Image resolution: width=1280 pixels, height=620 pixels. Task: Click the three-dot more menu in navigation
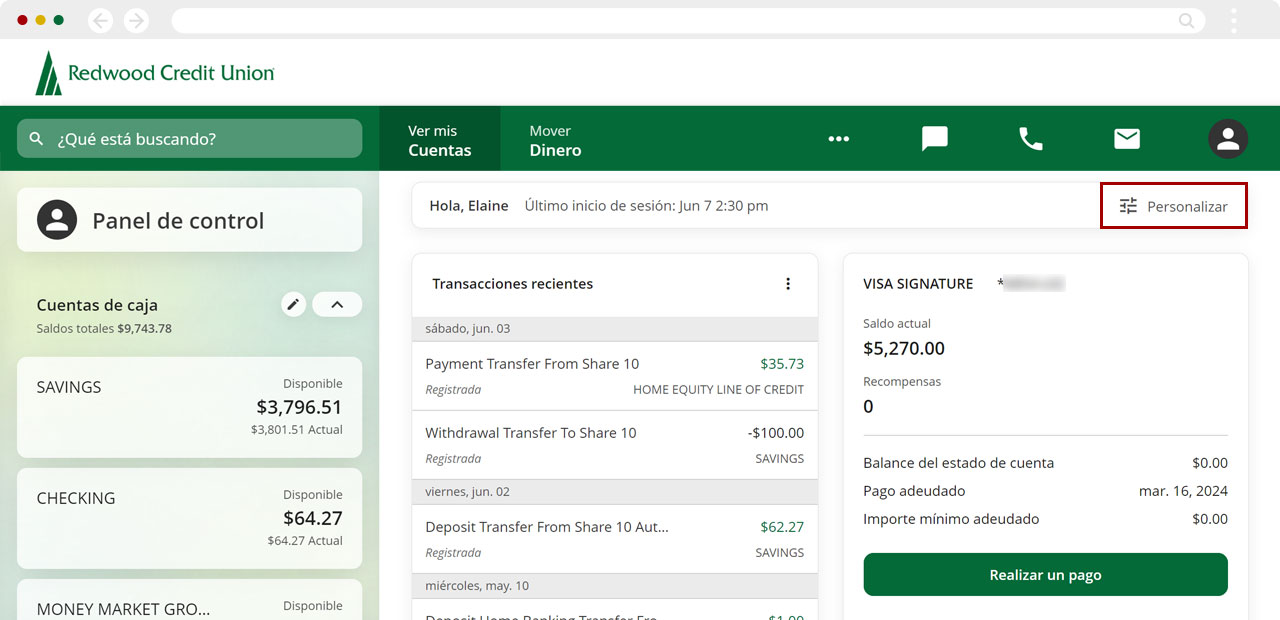(x=838, y=139)
